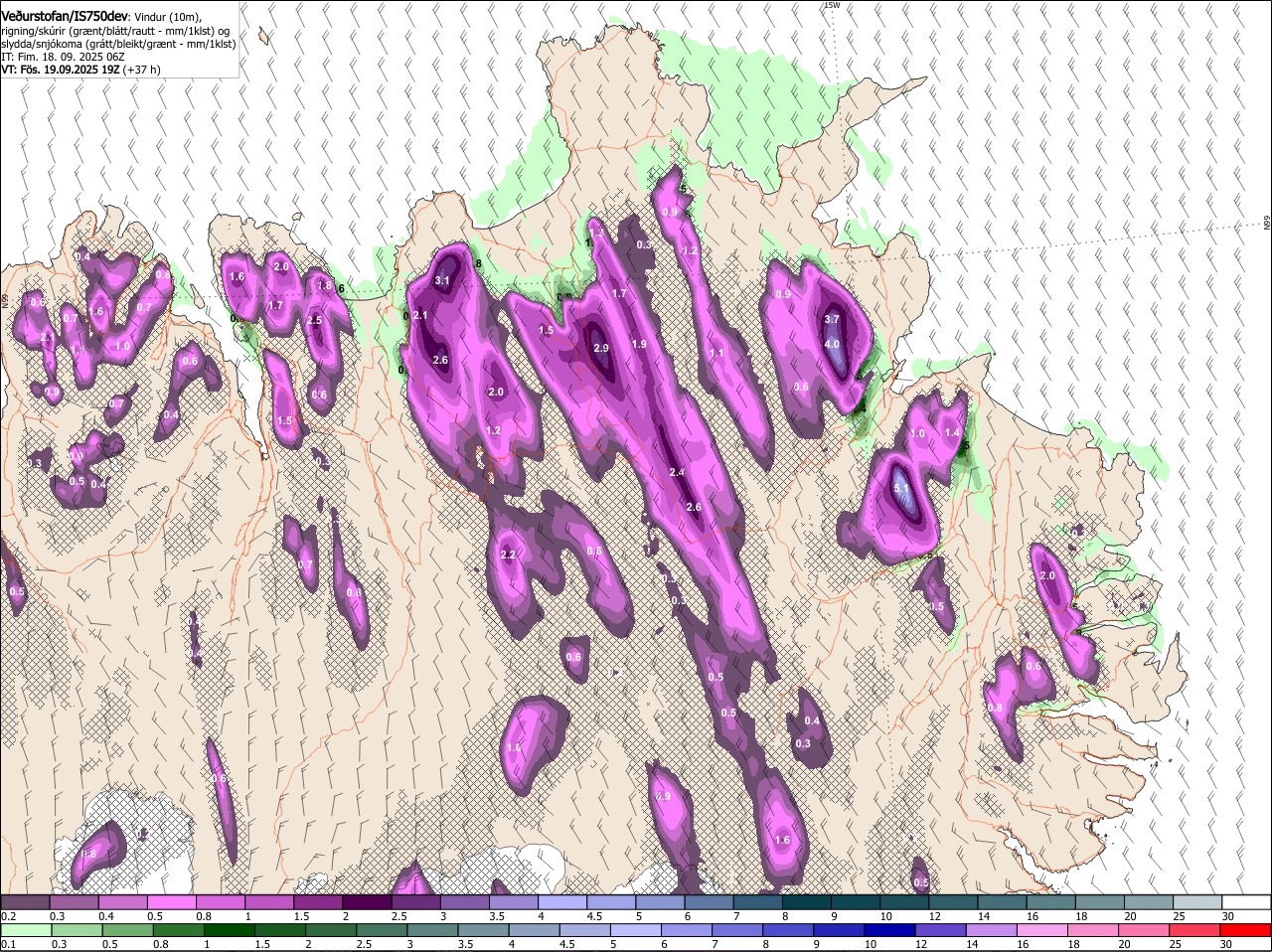The width and height of the screenshot is (1272, 952).
Task: Click the '(+37 h)' forecast offset text
Action: pos(142,71)
